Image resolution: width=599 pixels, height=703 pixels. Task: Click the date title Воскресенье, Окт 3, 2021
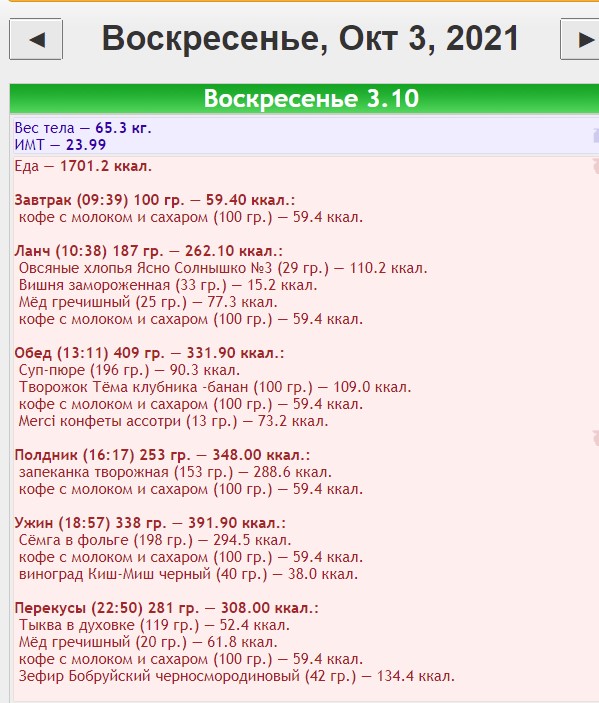pyautogui.click(x=311, y=39)
